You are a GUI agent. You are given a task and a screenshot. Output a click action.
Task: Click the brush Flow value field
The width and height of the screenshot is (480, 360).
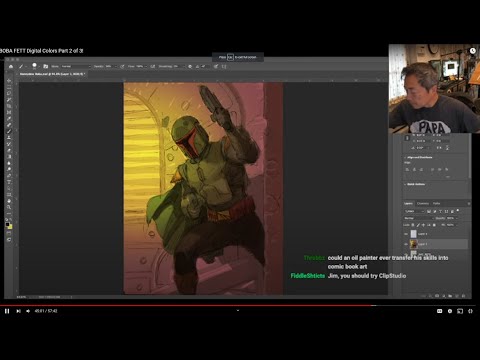(140, 66)
